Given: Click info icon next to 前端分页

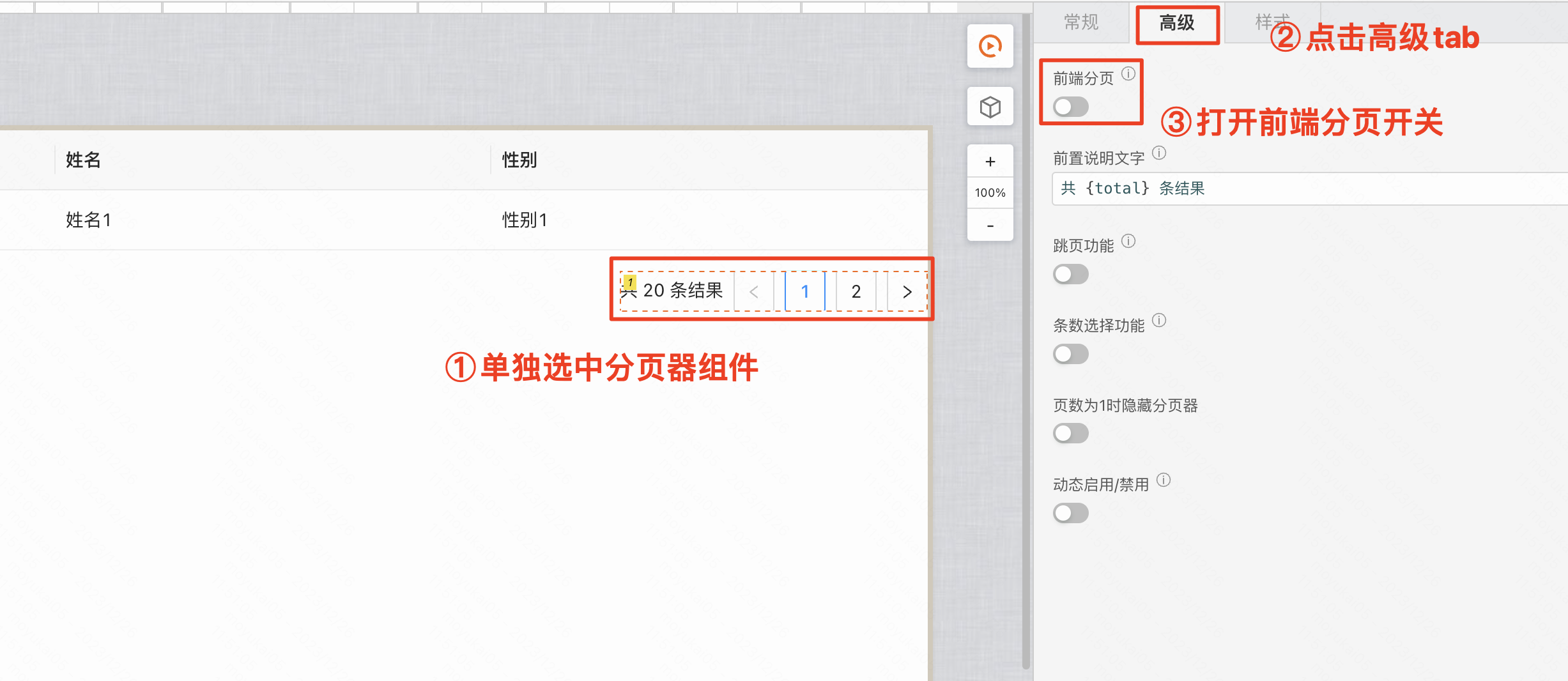Looking at the screenshot, I should click(1129, 73).
